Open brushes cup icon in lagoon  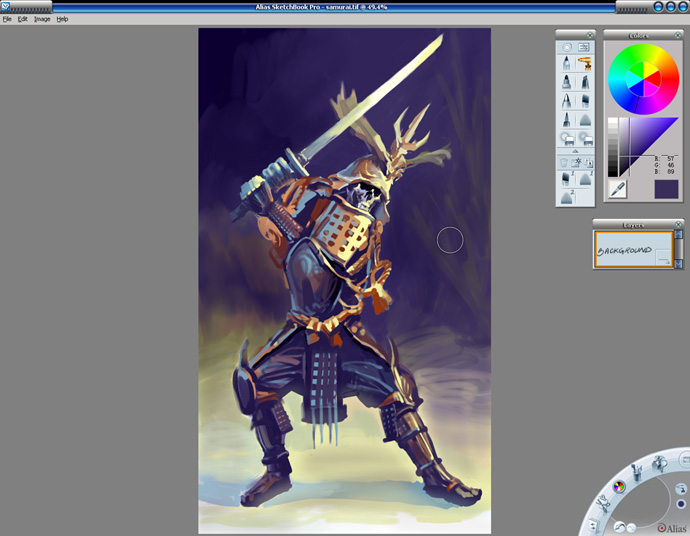(637, 472)
